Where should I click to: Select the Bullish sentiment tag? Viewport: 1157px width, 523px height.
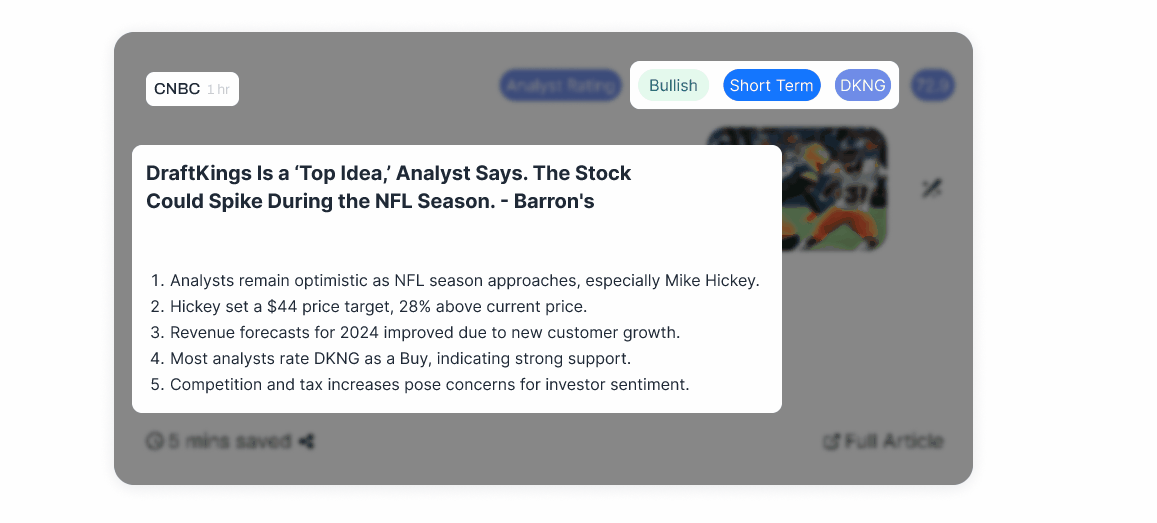[673, 86]
